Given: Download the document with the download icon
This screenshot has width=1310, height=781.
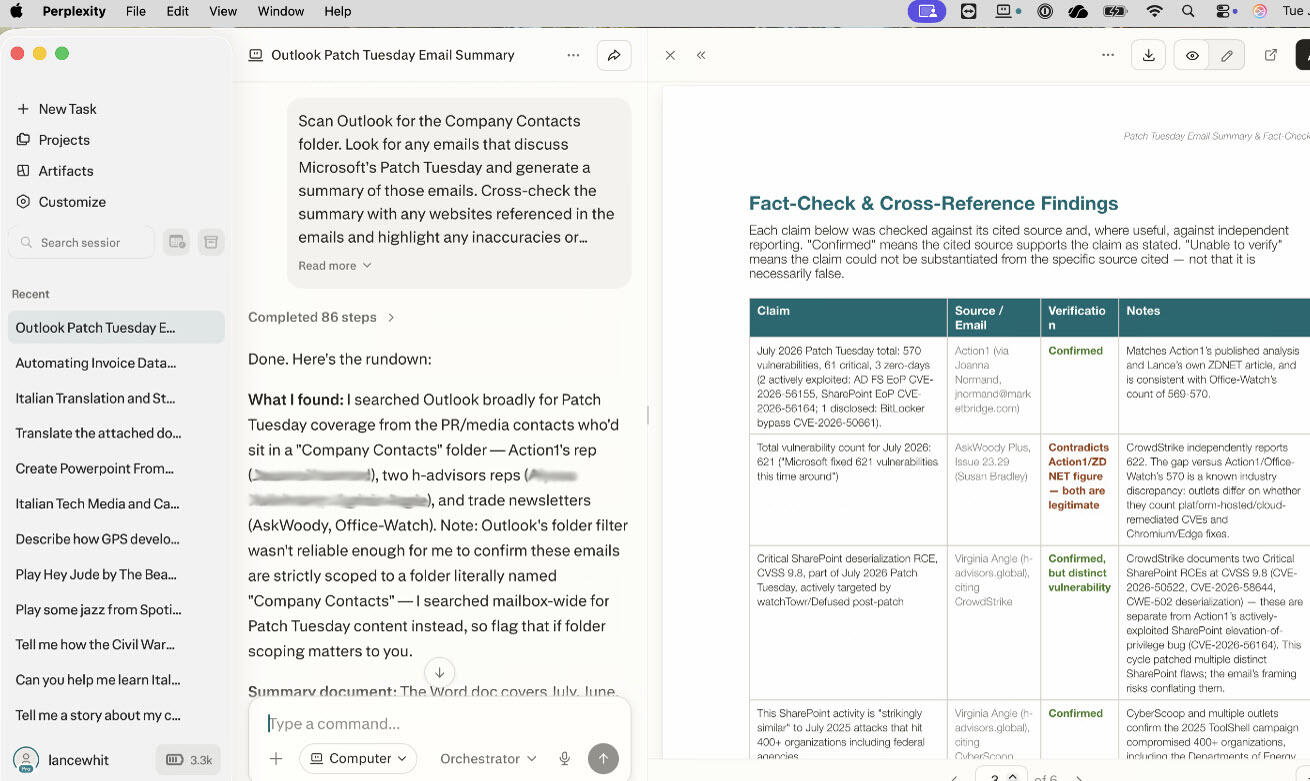Looking at the screenshot, I should tap(1149, 55).
